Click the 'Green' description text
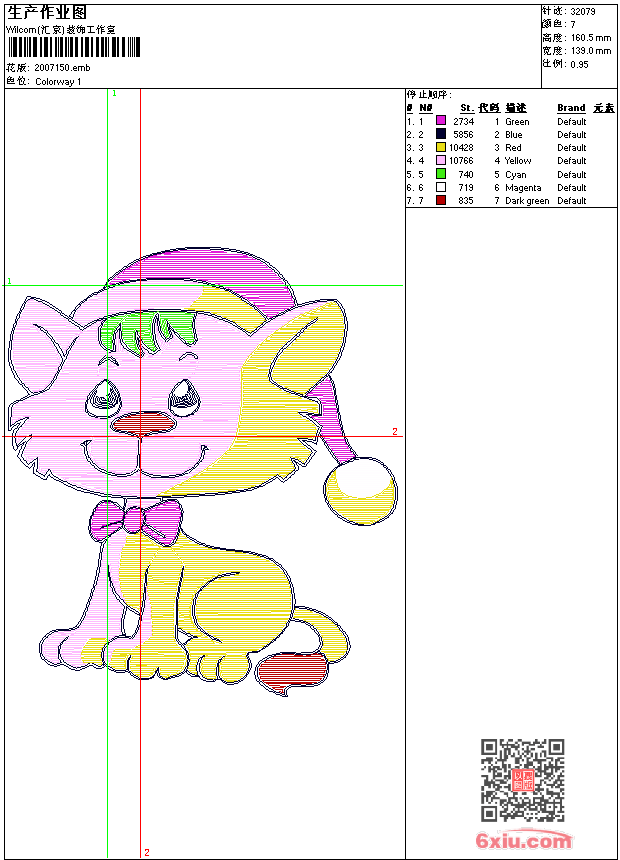Screen dimensions: 620x860 point(517,122)
